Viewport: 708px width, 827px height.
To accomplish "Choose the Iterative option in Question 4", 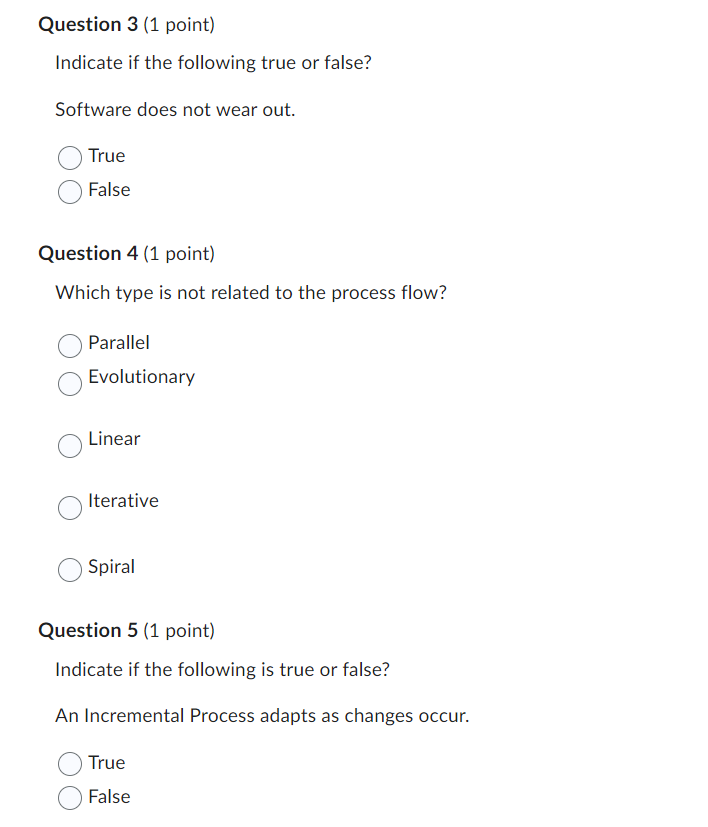I will (70, 508).
